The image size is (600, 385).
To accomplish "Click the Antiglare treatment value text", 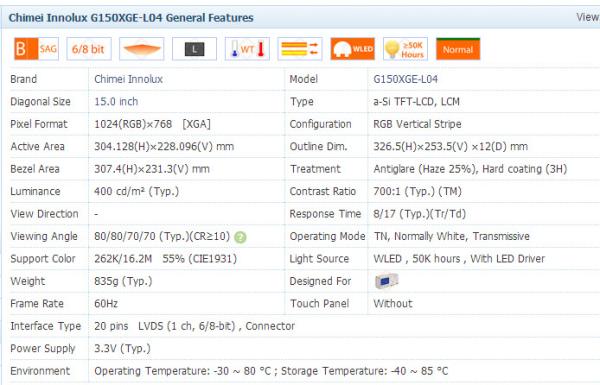I will [470, 169].
